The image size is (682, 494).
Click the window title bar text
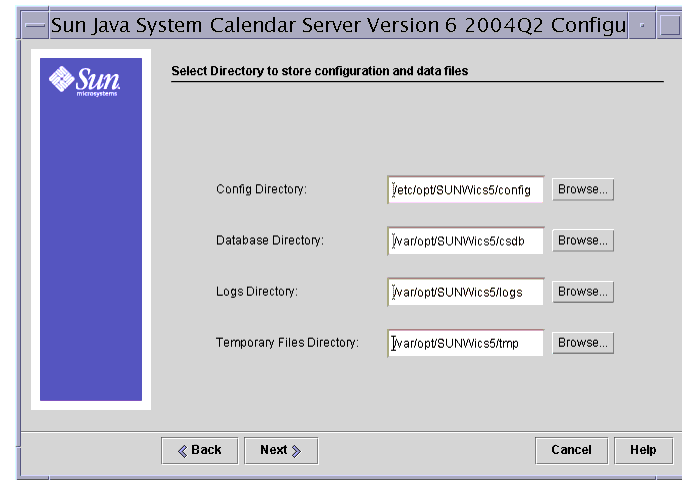pyautogui.click(x=338, y=26)
